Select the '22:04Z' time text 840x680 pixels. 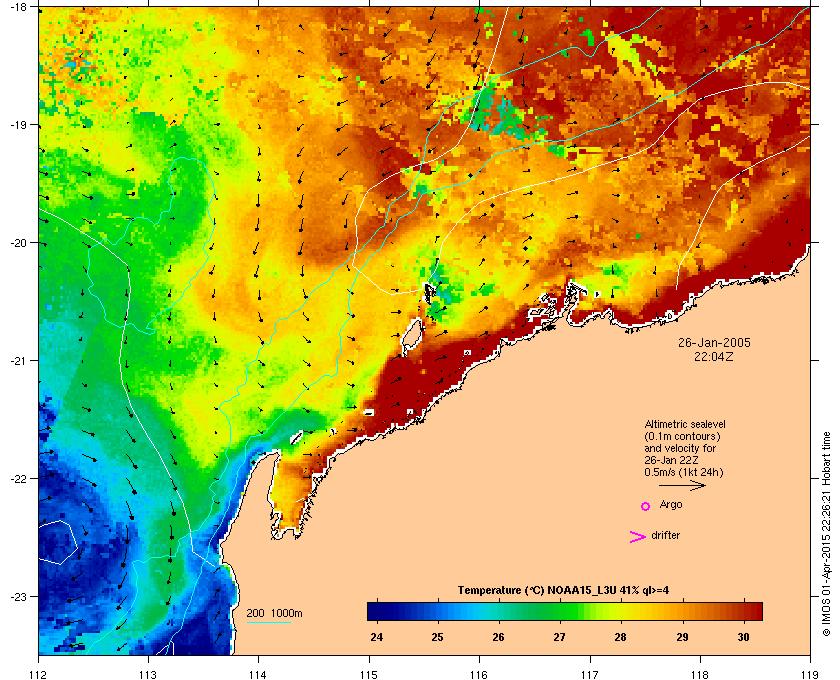714,356
